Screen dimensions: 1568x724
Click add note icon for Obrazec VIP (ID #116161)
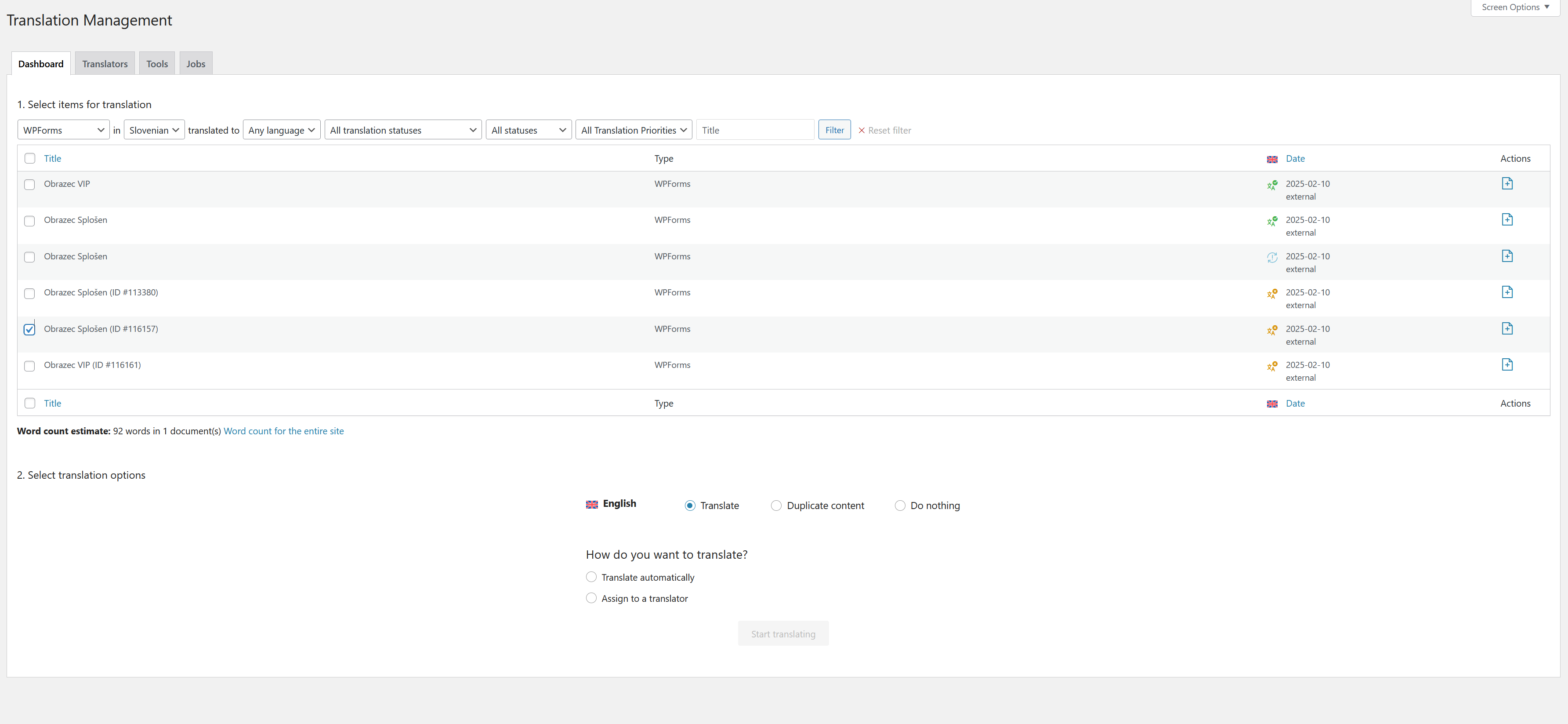click(1506, 364)
